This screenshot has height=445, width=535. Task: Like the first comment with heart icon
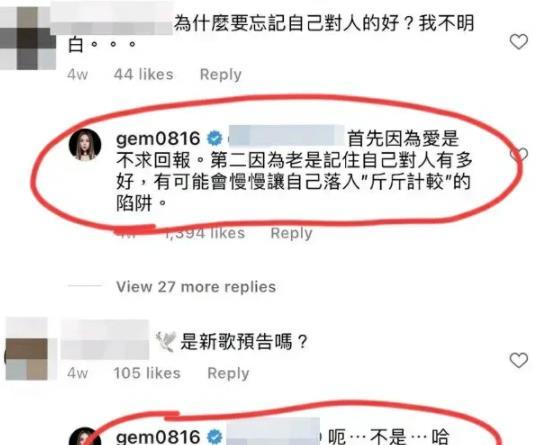click(x=519, y=42)
